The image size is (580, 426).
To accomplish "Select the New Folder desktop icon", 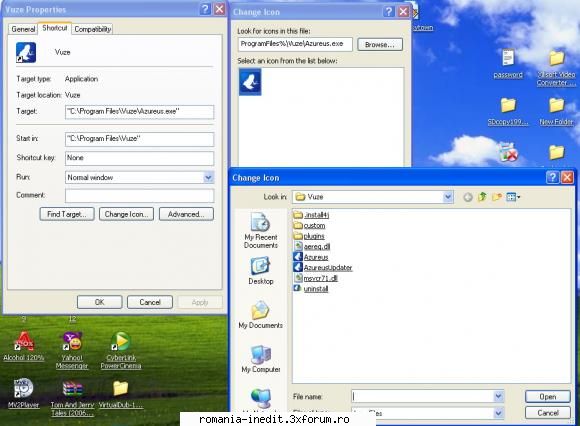I will click(556, 112).
